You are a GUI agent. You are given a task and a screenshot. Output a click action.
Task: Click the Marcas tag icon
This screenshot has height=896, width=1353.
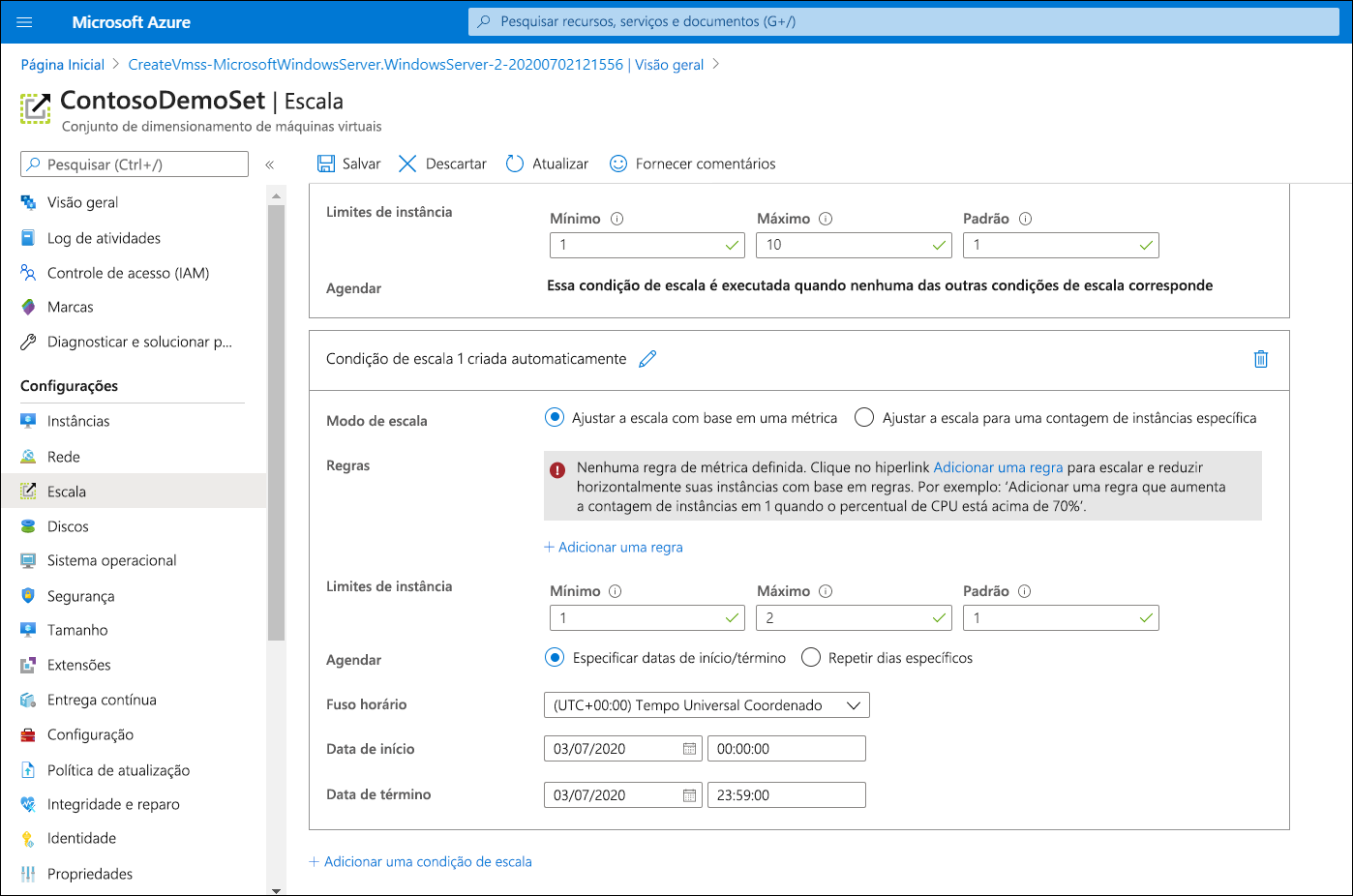(28, 307)
